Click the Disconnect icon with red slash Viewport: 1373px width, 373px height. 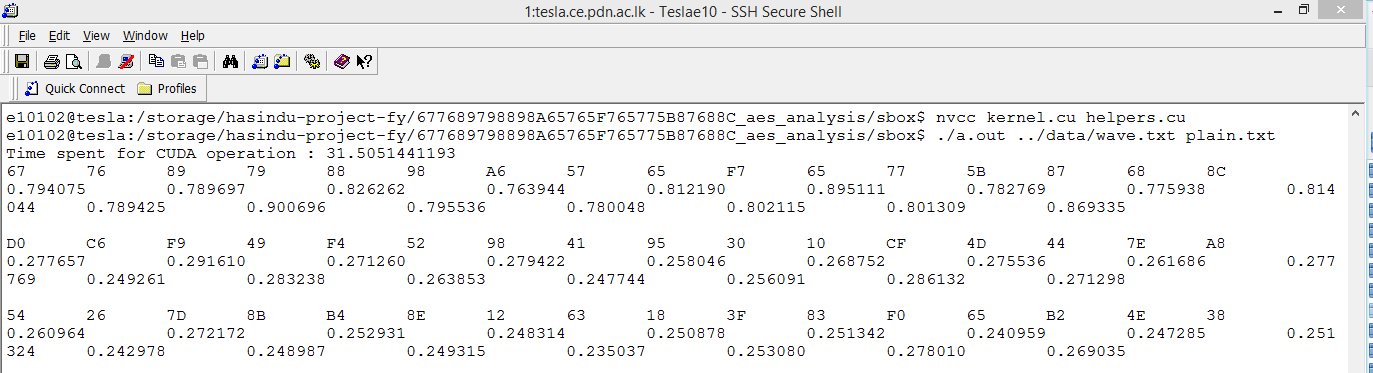pos(125,62)
